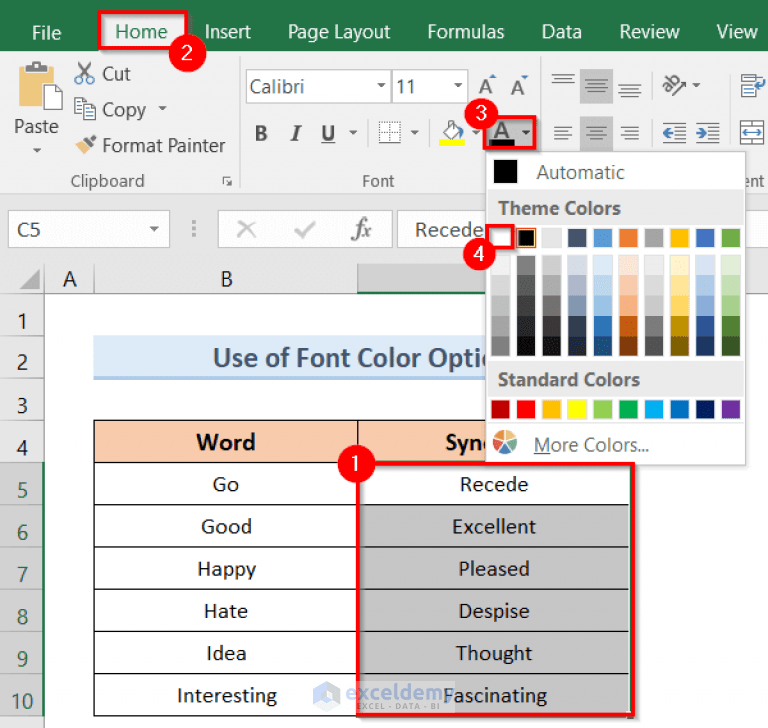Toggle Bold formatting
The image size is (768, 728).
tap(261, 133)
